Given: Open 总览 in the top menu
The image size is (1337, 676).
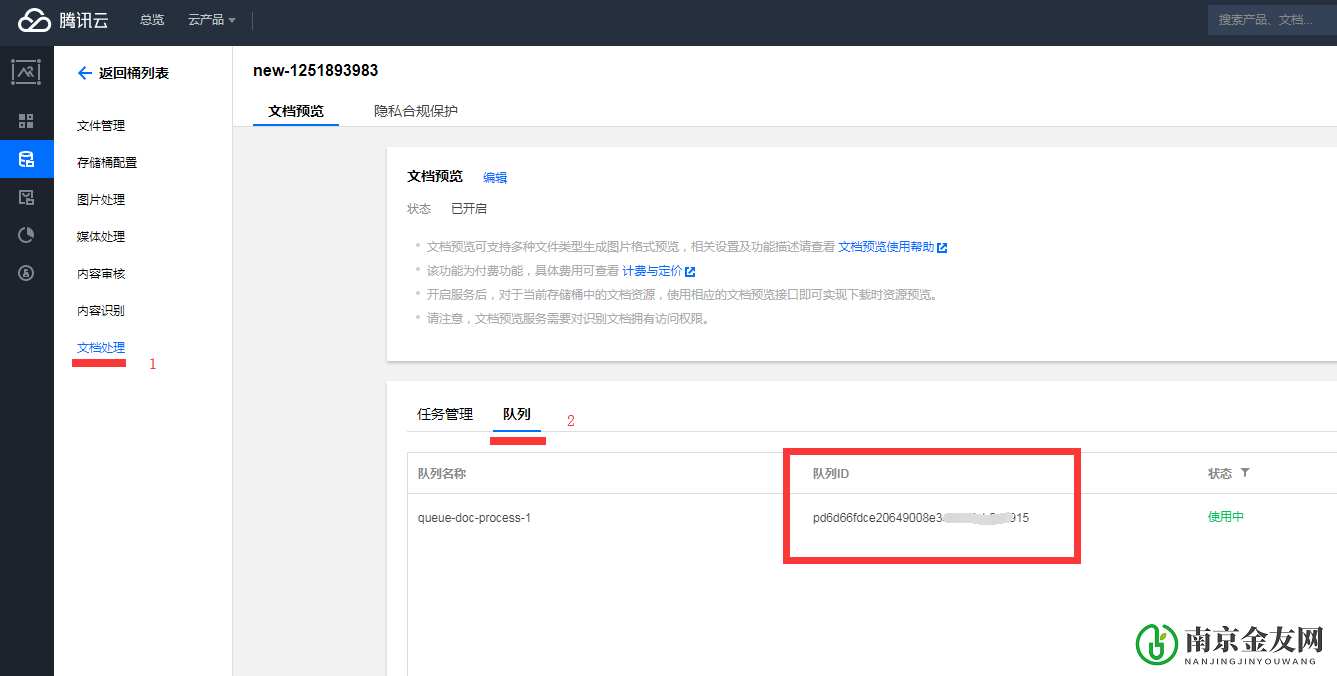Looking at the screenshot, I should tap(151, 19).
